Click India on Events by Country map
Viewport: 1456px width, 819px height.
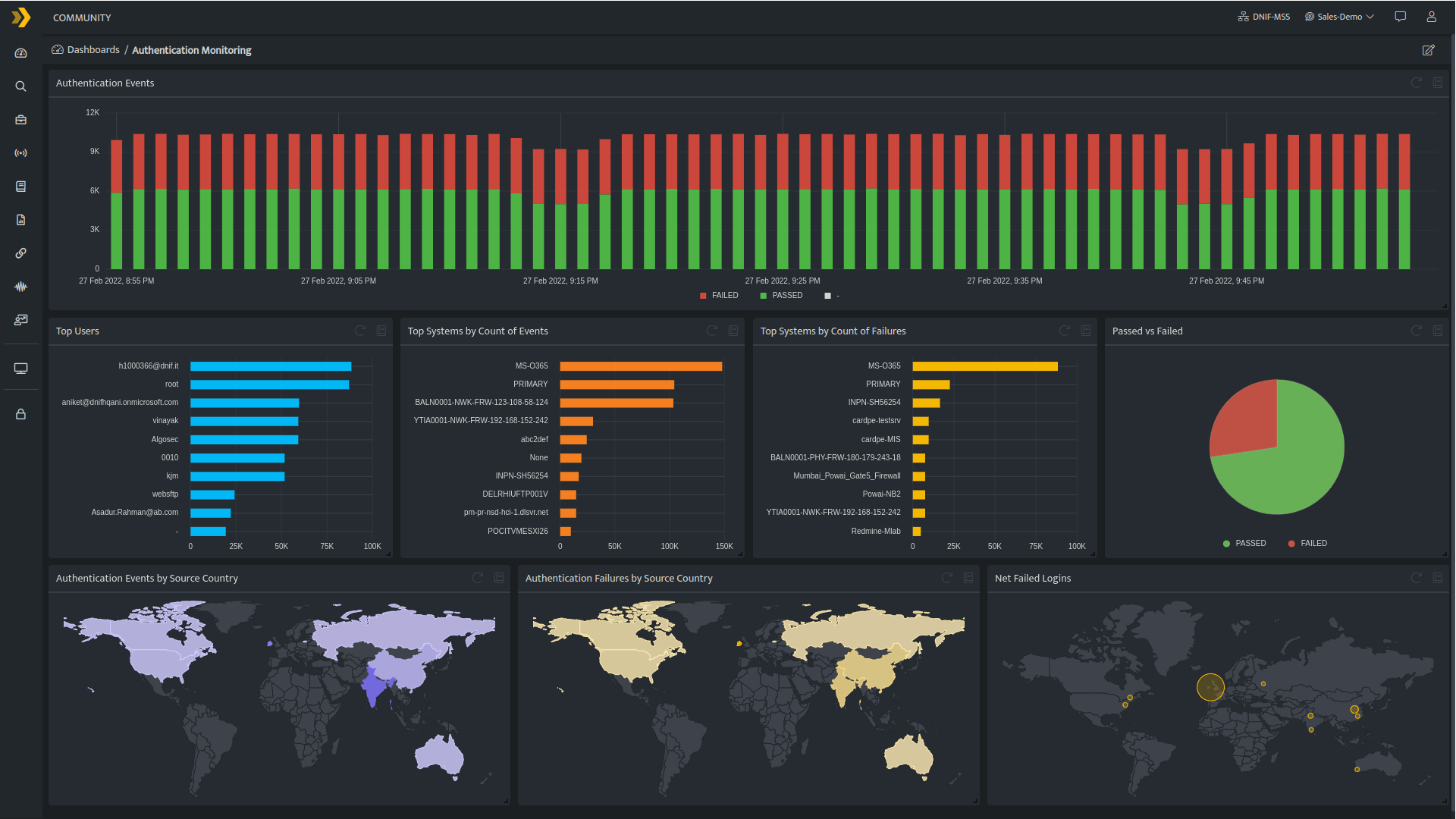375,686
